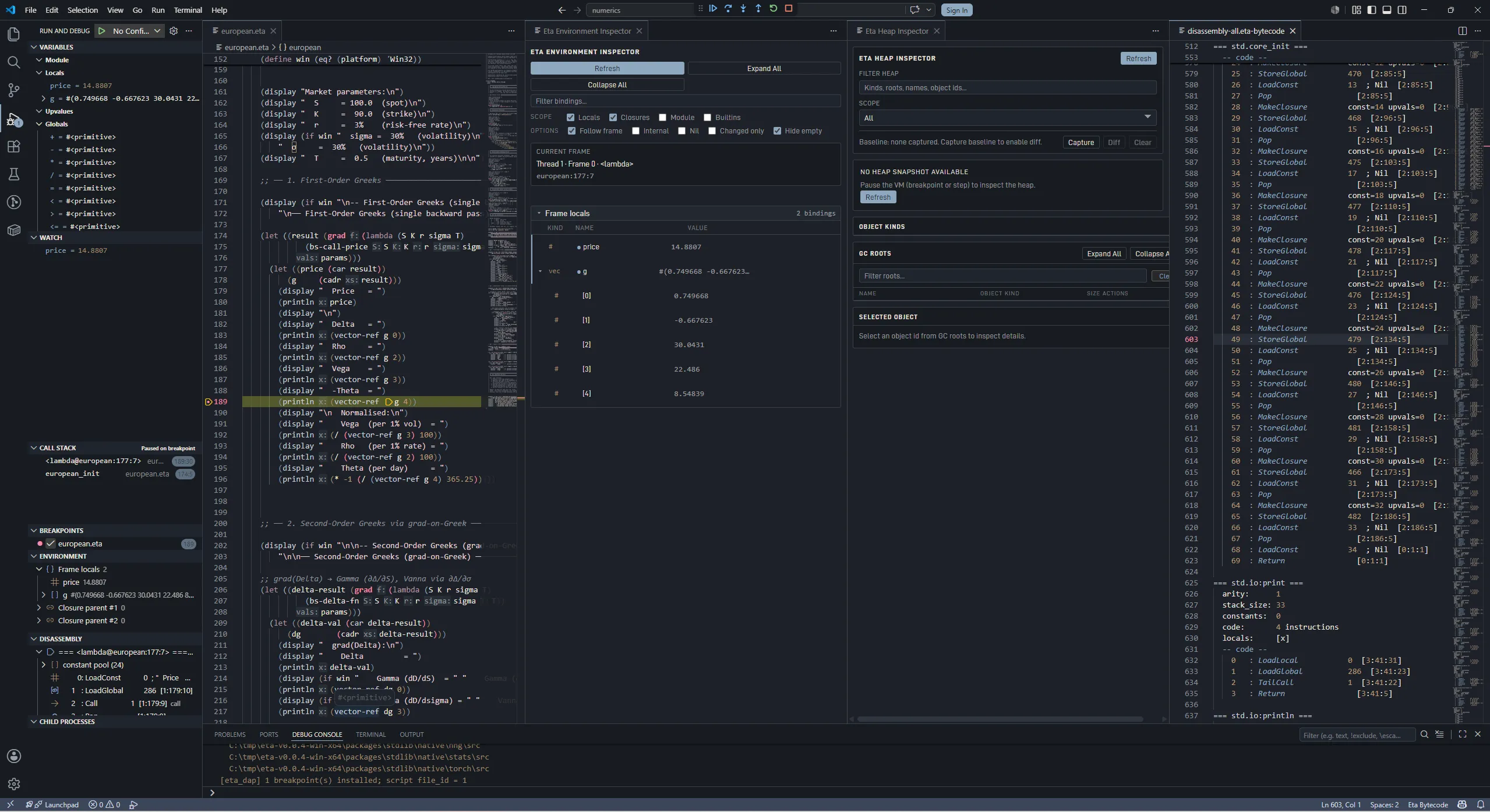Click the Sign In button

[x=956, y=10]
